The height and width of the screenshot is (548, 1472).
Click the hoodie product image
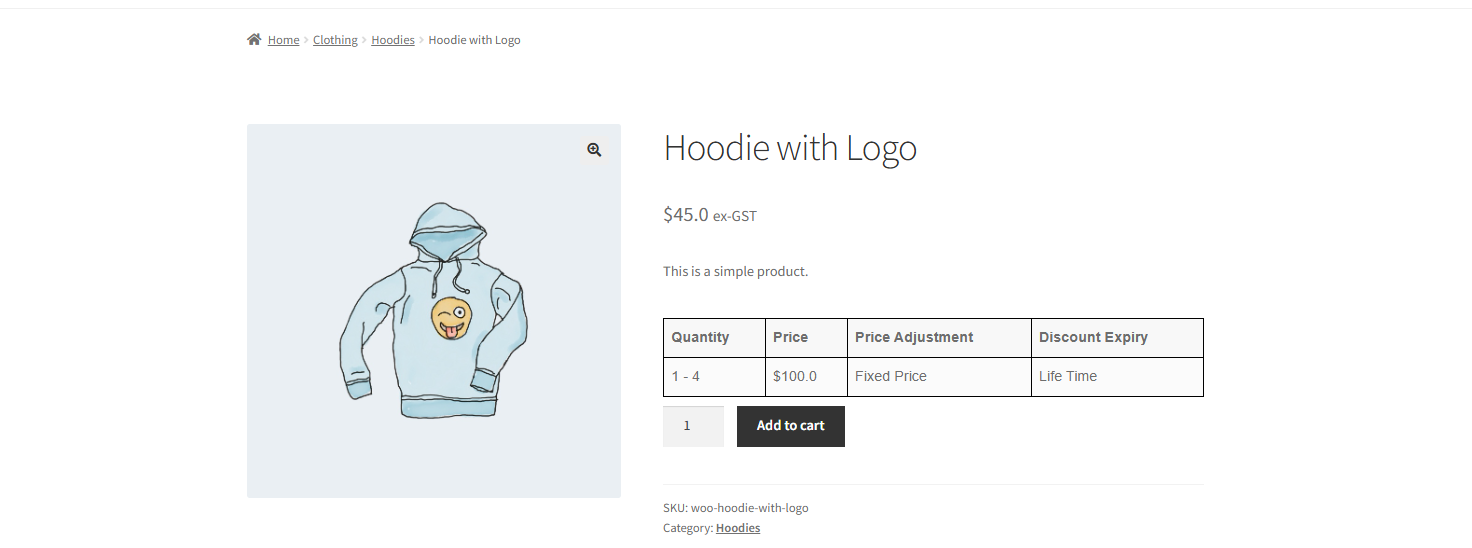pos(433,311)
